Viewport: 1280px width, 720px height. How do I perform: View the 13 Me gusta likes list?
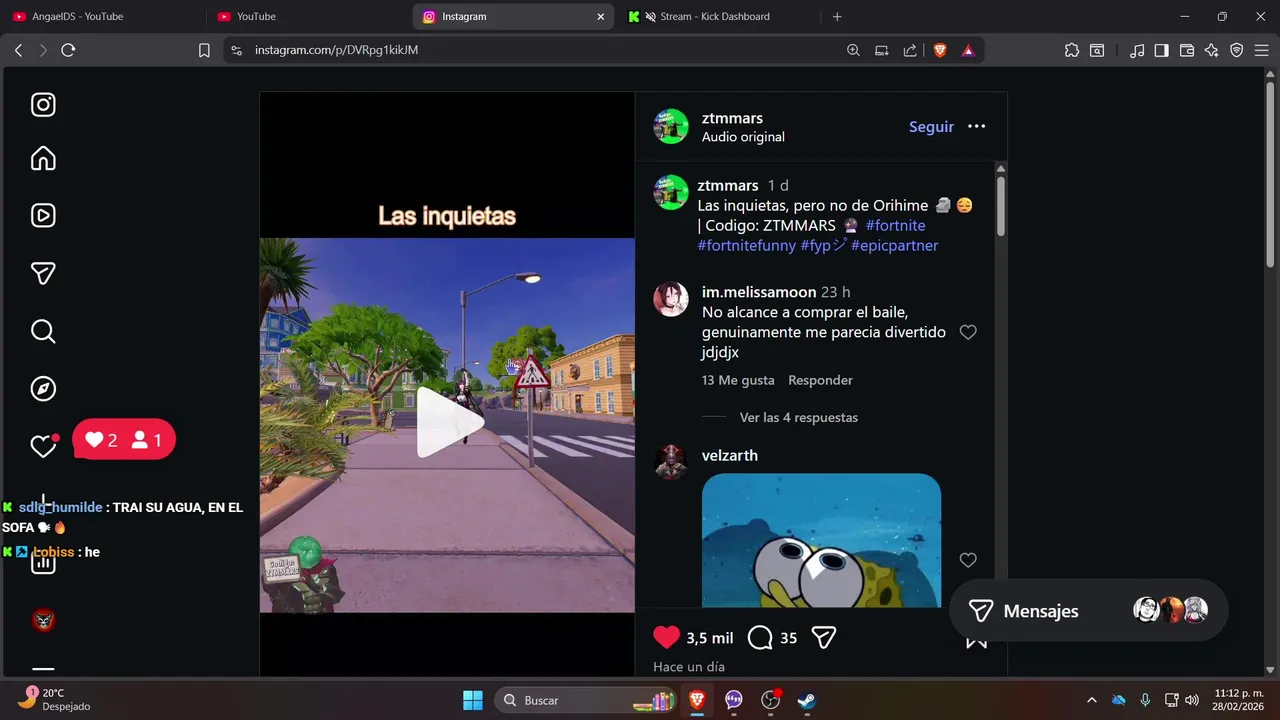tap(738, 380)
